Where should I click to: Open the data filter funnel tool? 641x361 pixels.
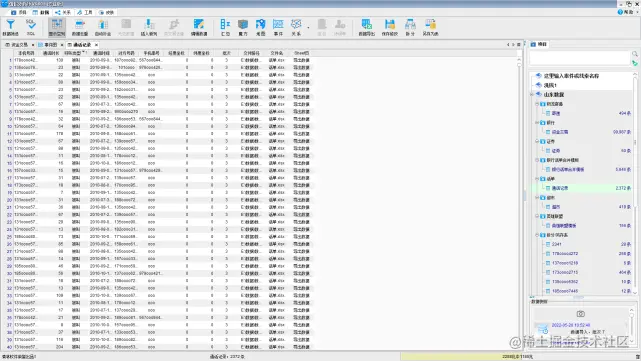(x=10, y=27)
